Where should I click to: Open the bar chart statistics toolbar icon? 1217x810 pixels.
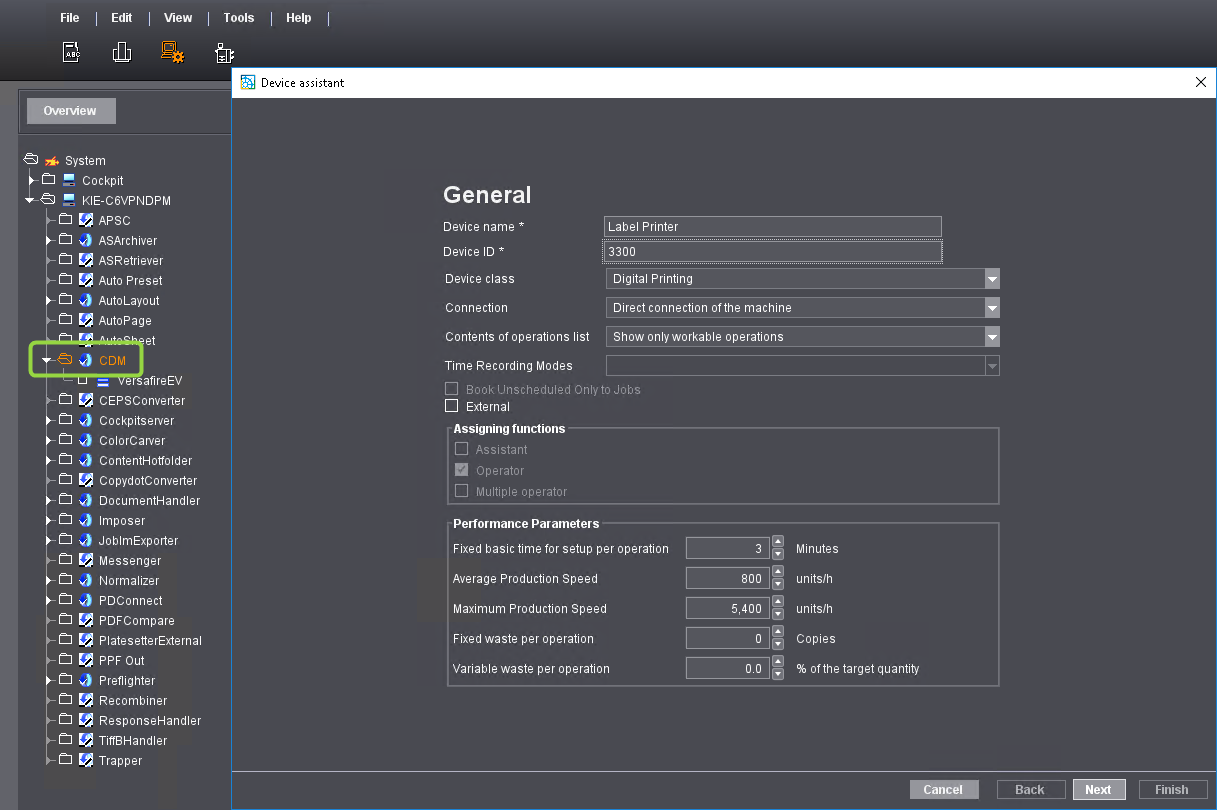(121, 52)
